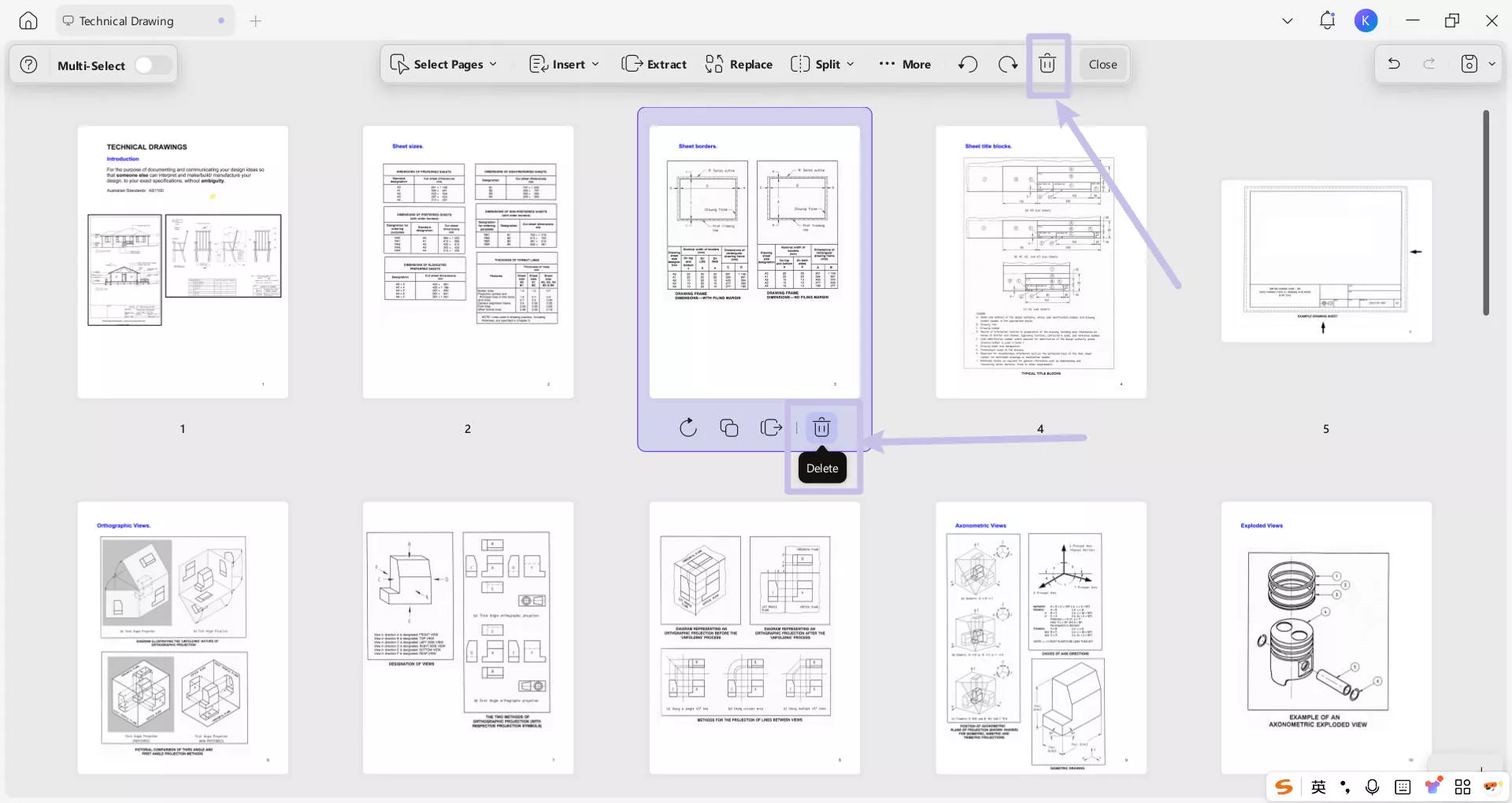Viewport: 1512px width, 803px height.
Task: Select the Sheet sizes page 2 thumbnail
Action: tap(468, 262)
